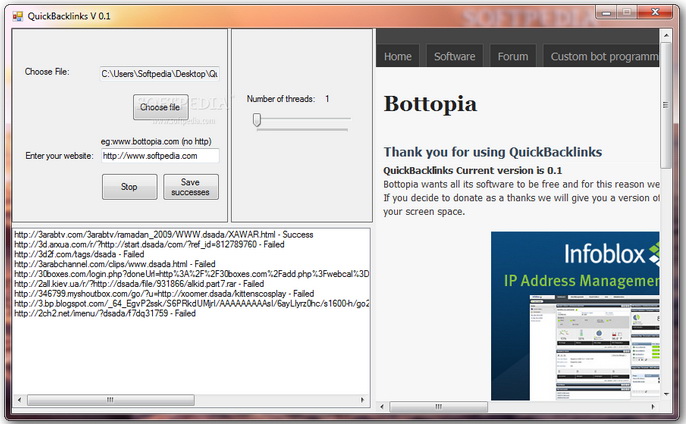Viewport: 686px width, 424px height.
Task: Click the Number of threads slider handle
Action: pyautogui.click(x=257, y=120)
